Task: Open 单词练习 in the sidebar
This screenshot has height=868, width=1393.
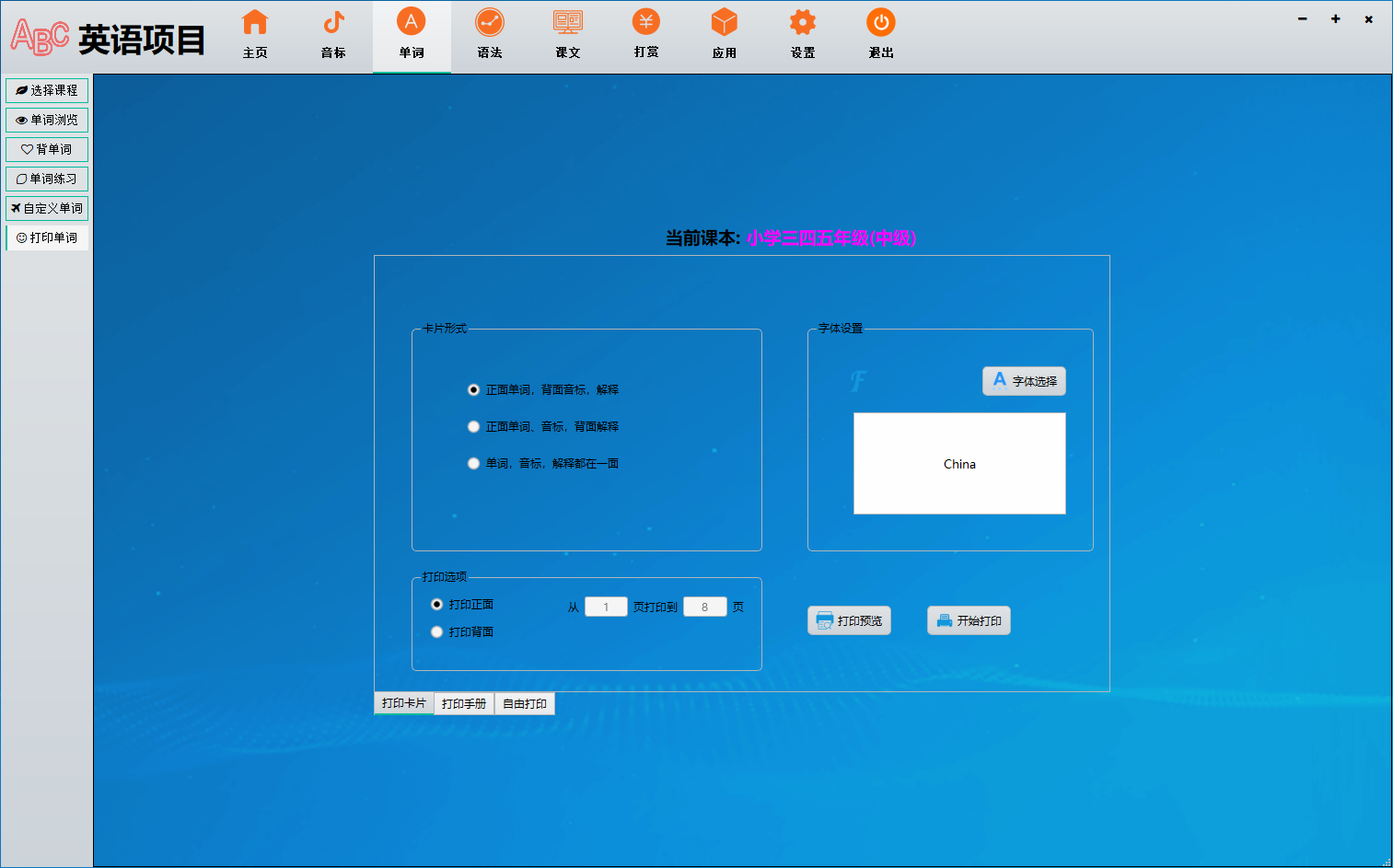Action: pos(47,179)
